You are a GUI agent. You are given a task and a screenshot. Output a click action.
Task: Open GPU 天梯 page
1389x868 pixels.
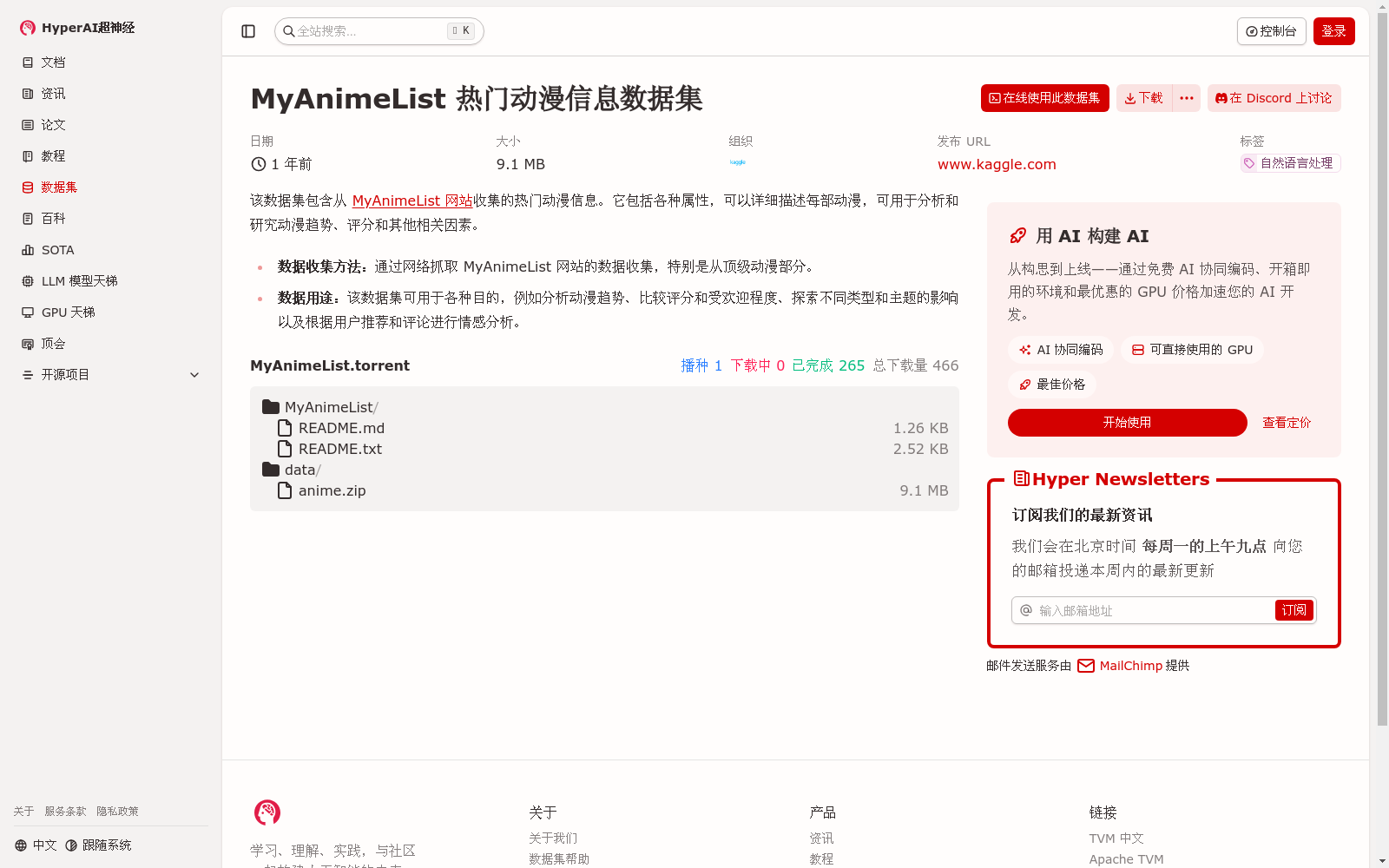(x=111, y=312)
